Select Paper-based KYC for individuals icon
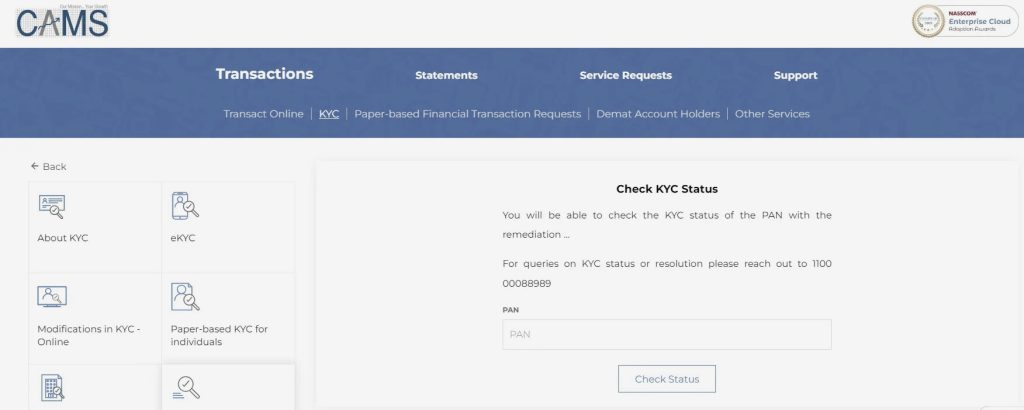 coord(185,297)
